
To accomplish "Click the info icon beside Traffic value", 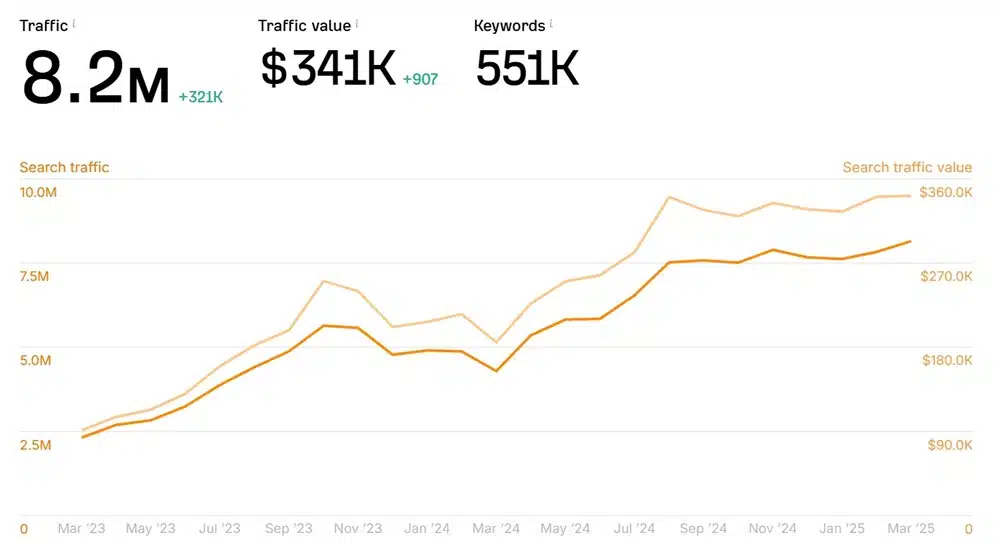I will click(357, 23).
